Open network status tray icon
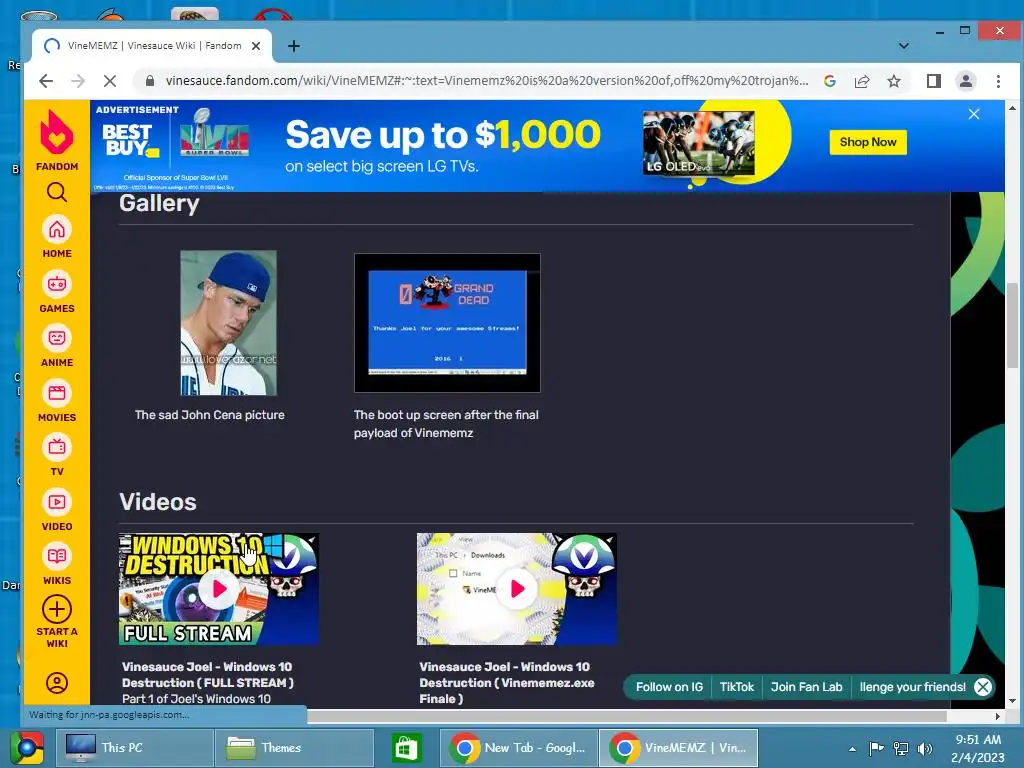The image size is (1024, 768). coord(901,748)
